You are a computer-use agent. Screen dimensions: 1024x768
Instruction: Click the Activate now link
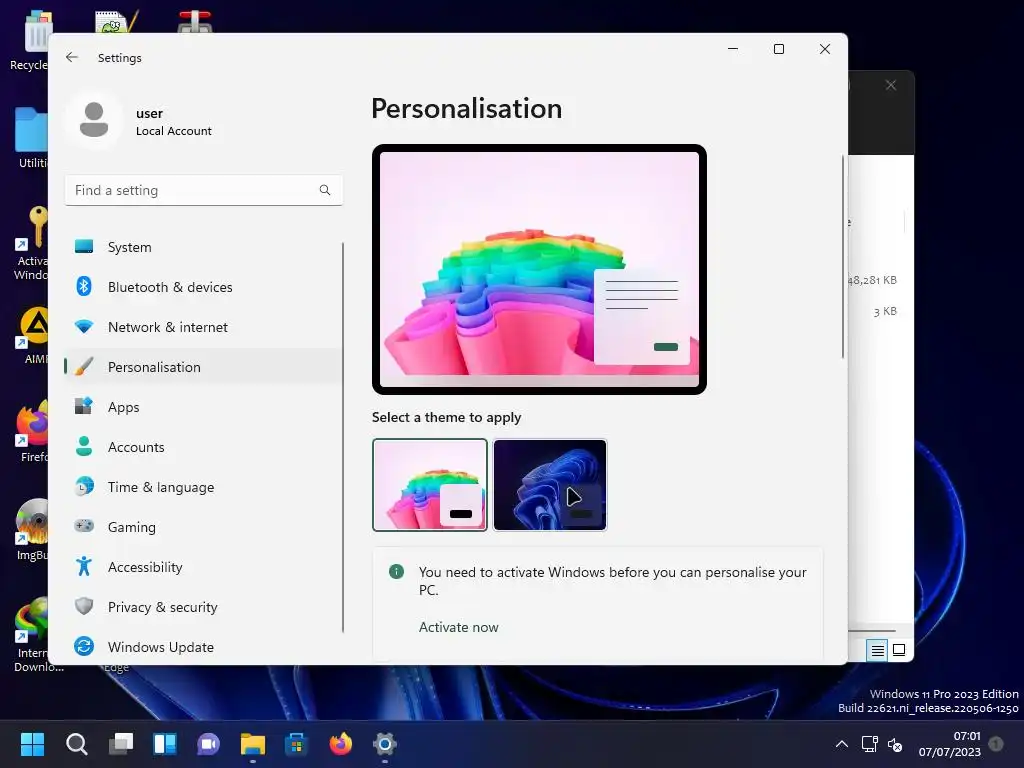[x=458, y=627]
